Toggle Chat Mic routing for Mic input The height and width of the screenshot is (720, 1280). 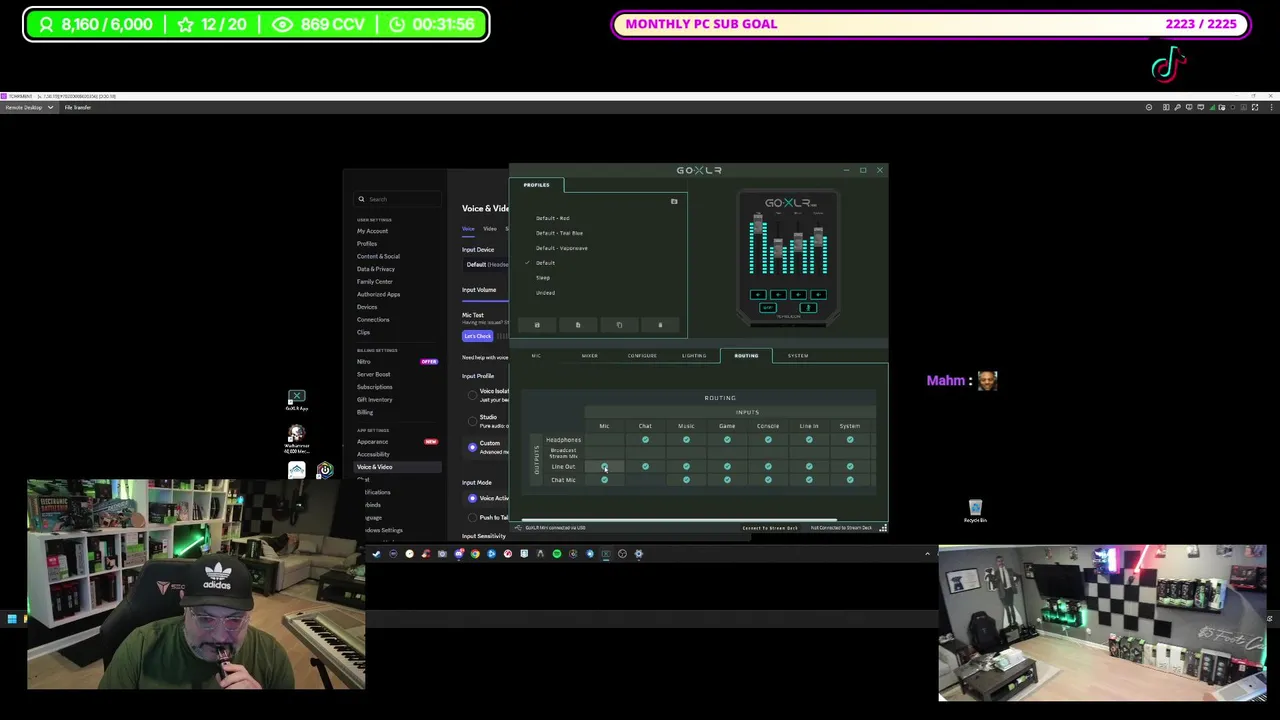point(604,480)
